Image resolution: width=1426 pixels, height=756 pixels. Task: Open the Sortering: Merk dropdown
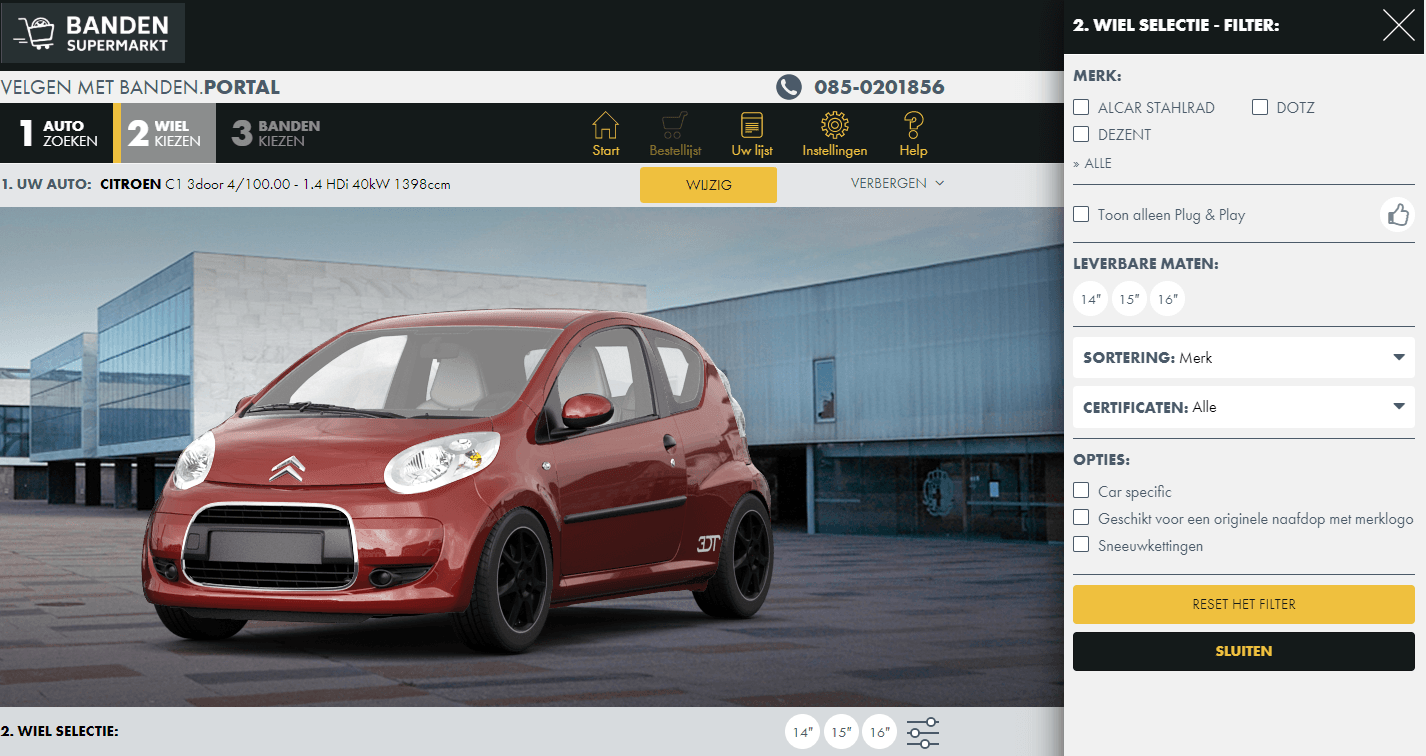coord(1244,357)
